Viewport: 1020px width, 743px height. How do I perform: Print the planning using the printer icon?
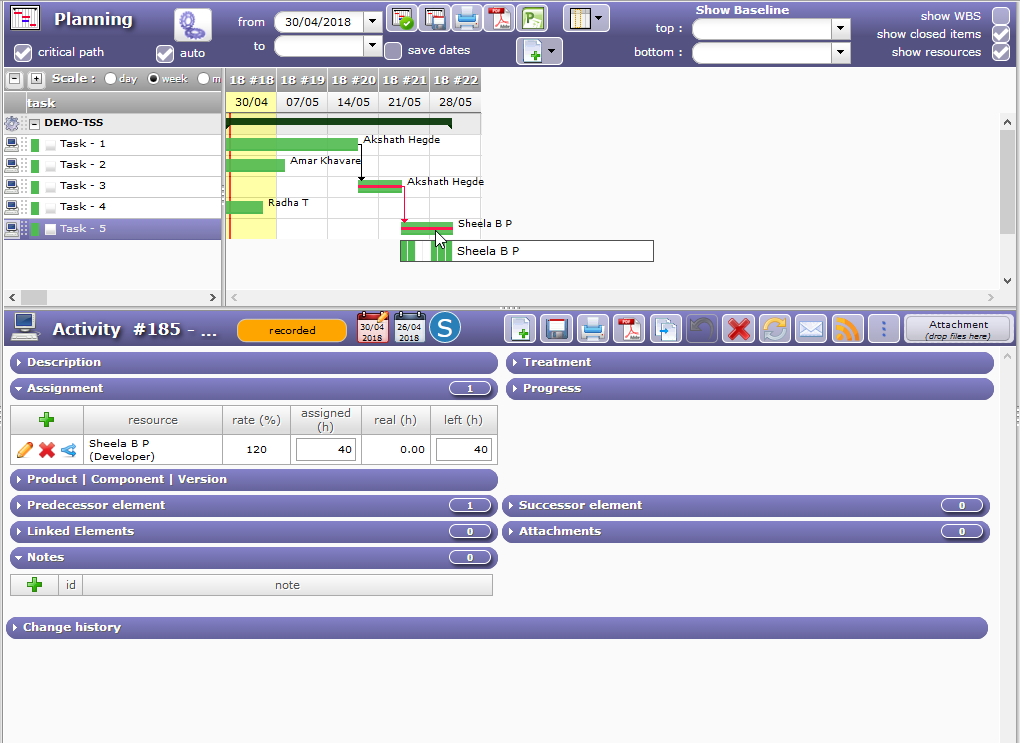click(x=466, y=19)
